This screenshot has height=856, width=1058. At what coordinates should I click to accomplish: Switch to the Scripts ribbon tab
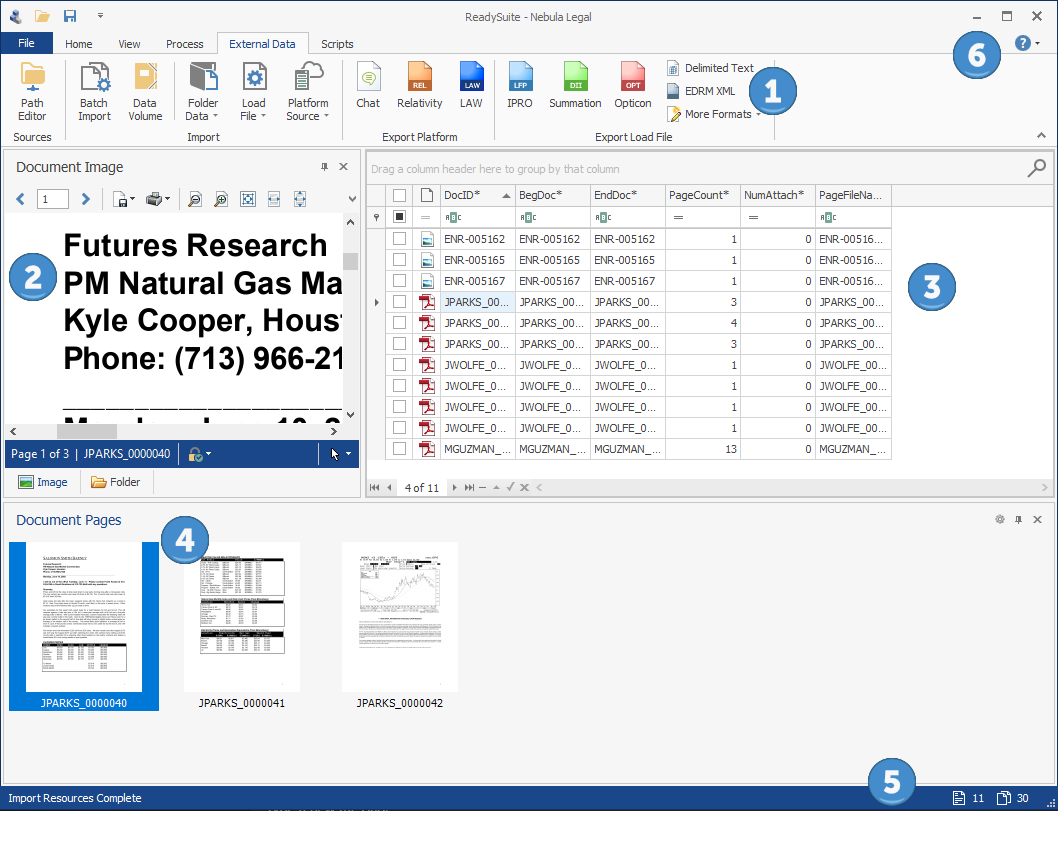pyautogui.click(x=337, y=44)
